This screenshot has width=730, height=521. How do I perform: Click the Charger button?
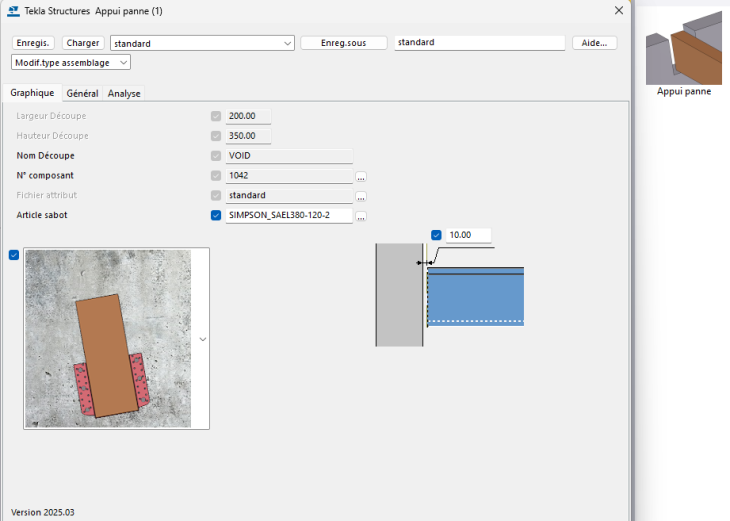point(83,43)
